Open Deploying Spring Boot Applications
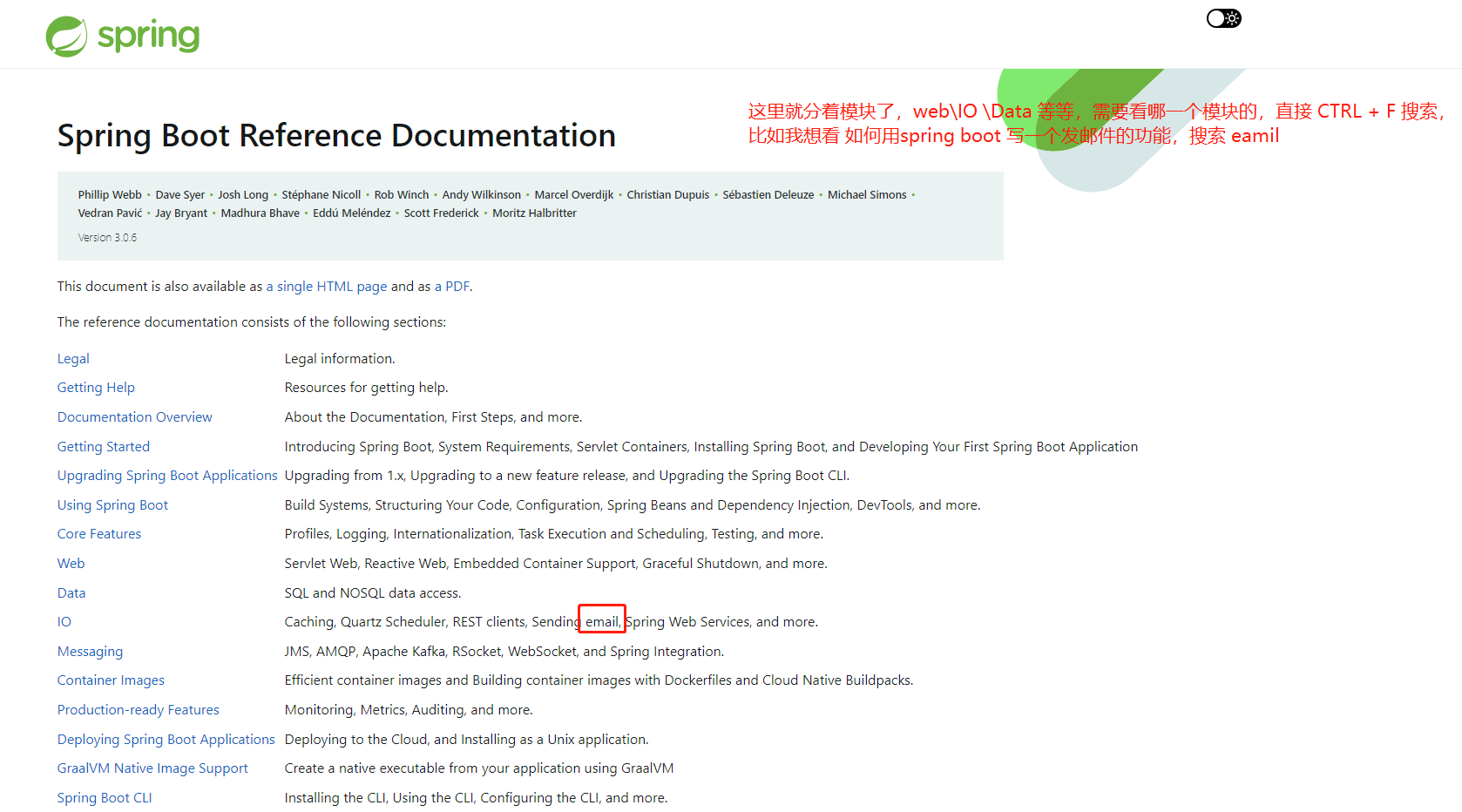The width and height of the screenshot is (1462, 812). (166, 740)
